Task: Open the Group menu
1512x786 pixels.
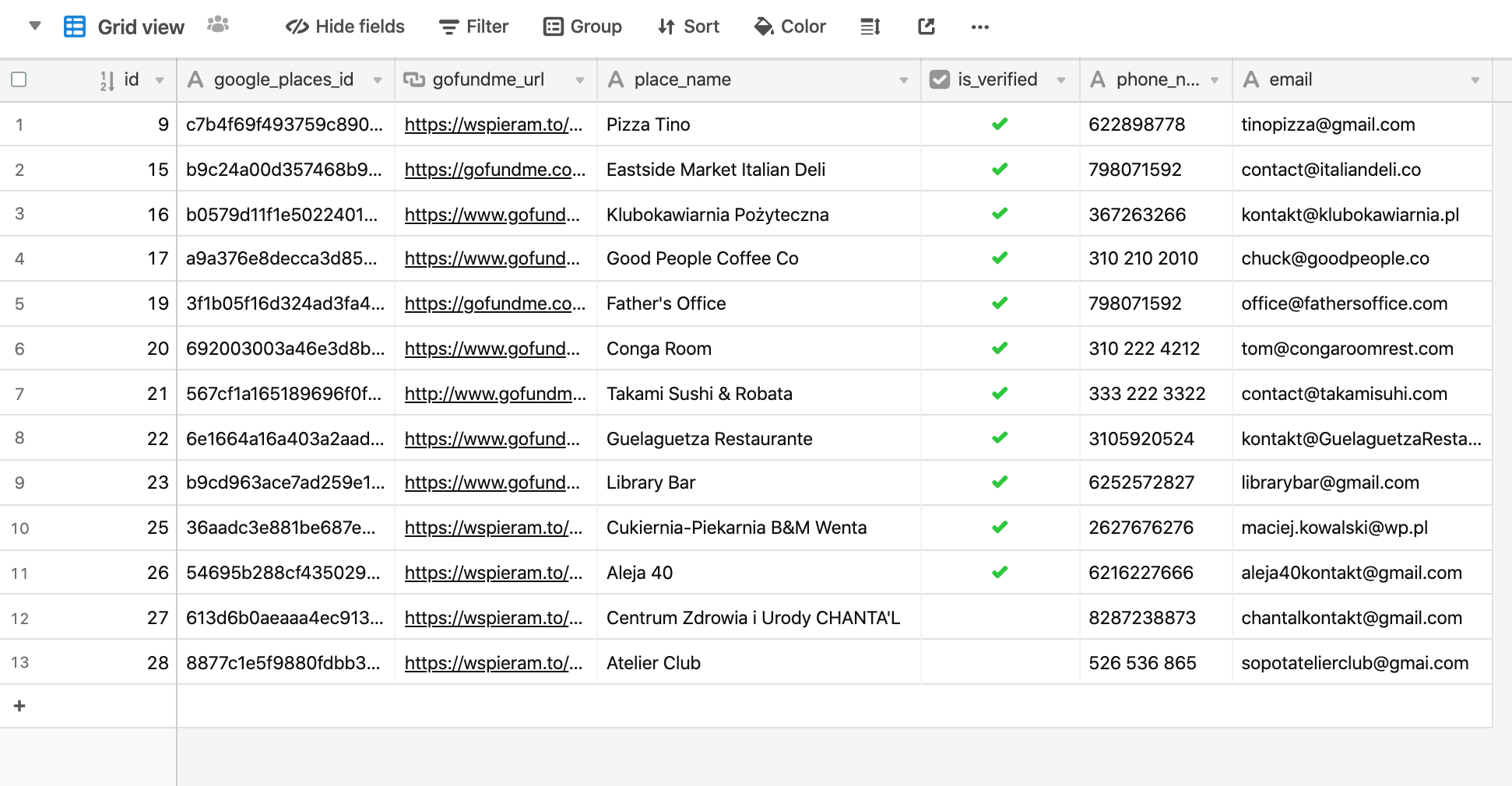Action: point(582,26)
